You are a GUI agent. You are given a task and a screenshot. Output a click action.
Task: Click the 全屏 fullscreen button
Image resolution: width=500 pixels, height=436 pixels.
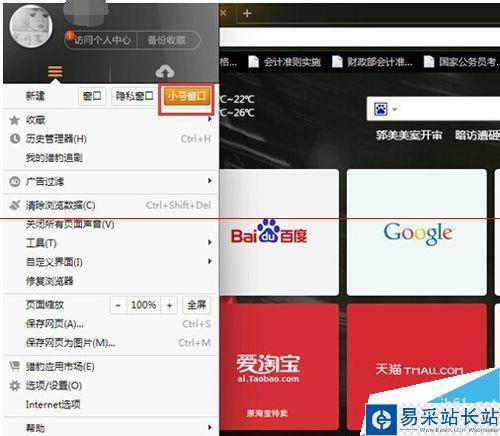tap(197, 305)
